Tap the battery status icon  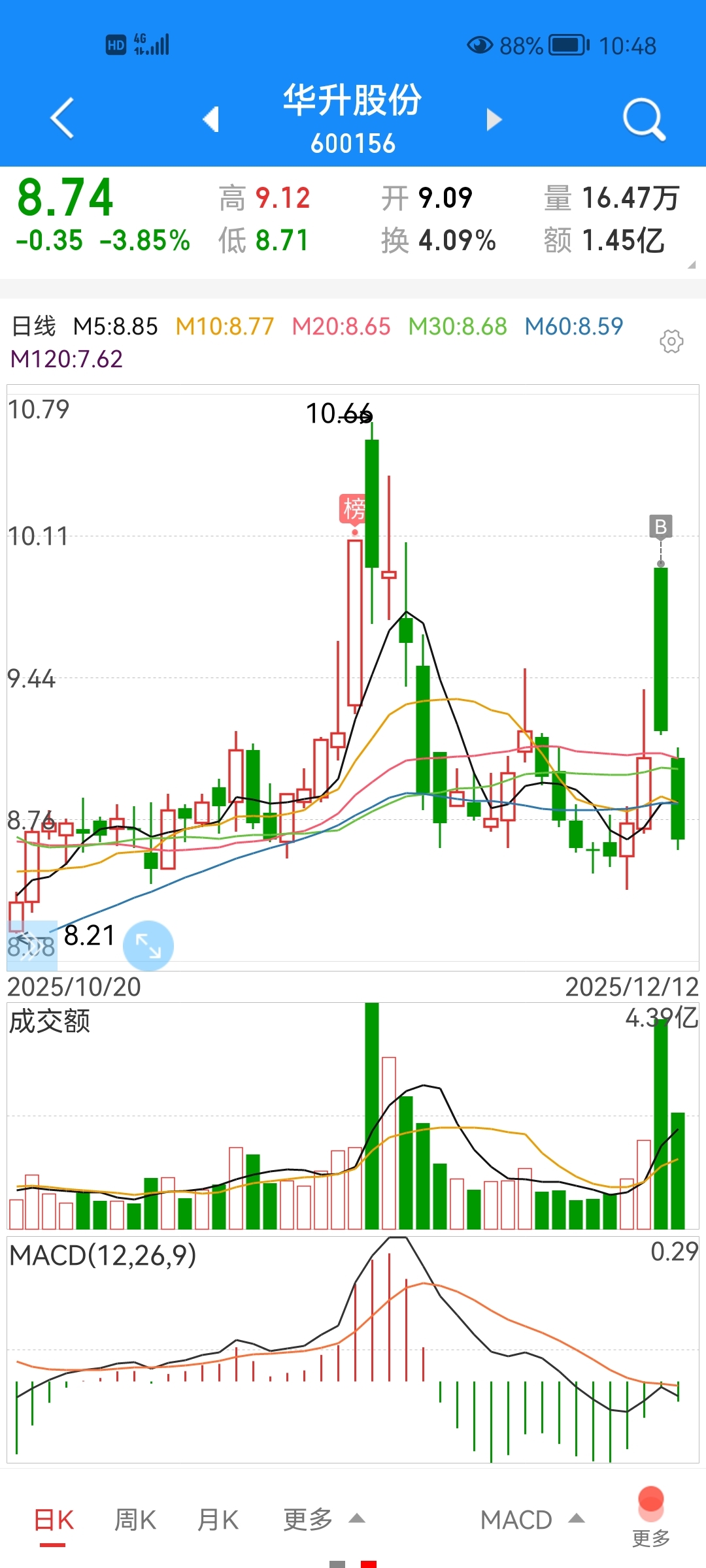point(569,45)
